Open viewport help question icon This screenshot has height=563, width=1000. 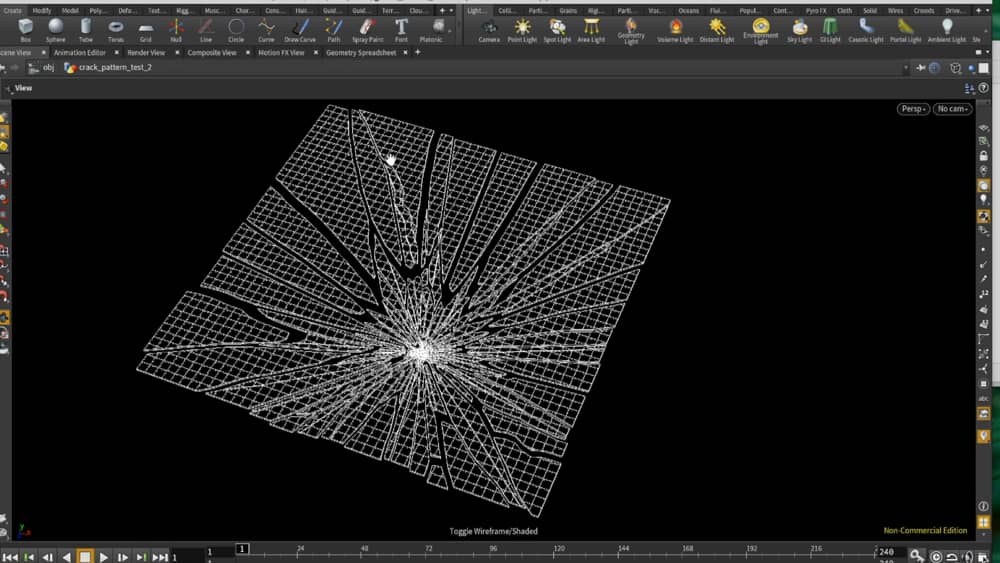(x=983, y=88)
